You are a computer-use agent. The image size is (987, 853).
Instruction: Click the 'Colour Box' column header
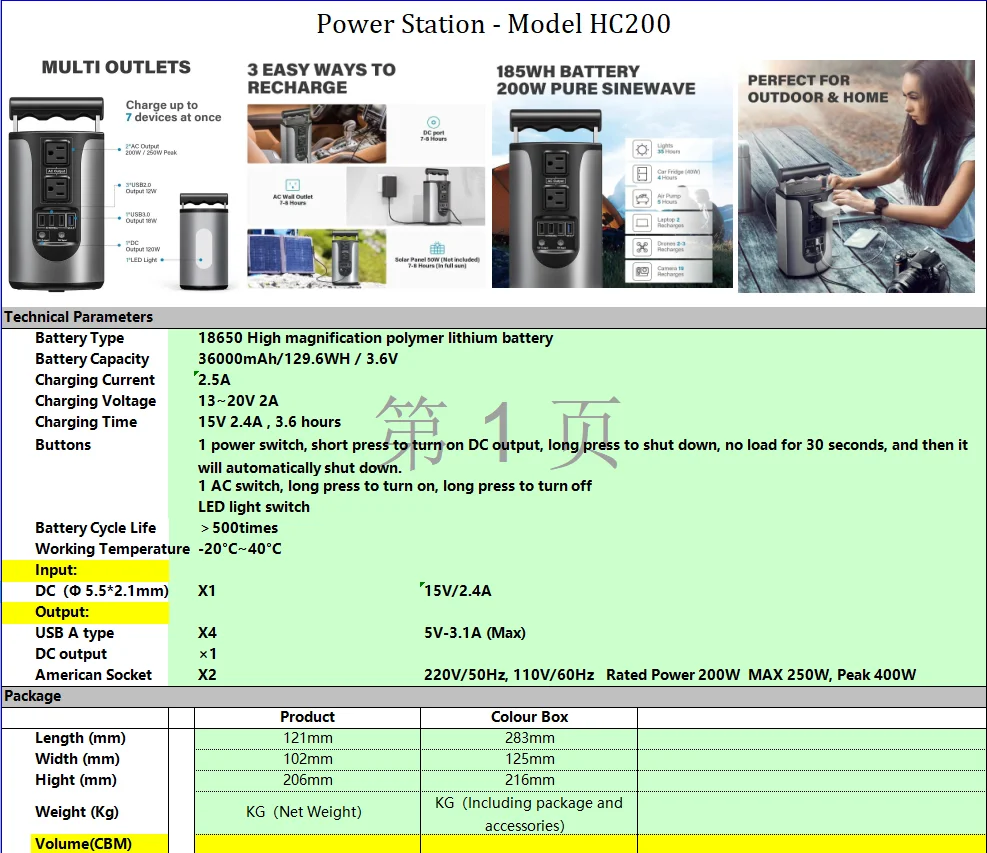[x=529, y=717]
